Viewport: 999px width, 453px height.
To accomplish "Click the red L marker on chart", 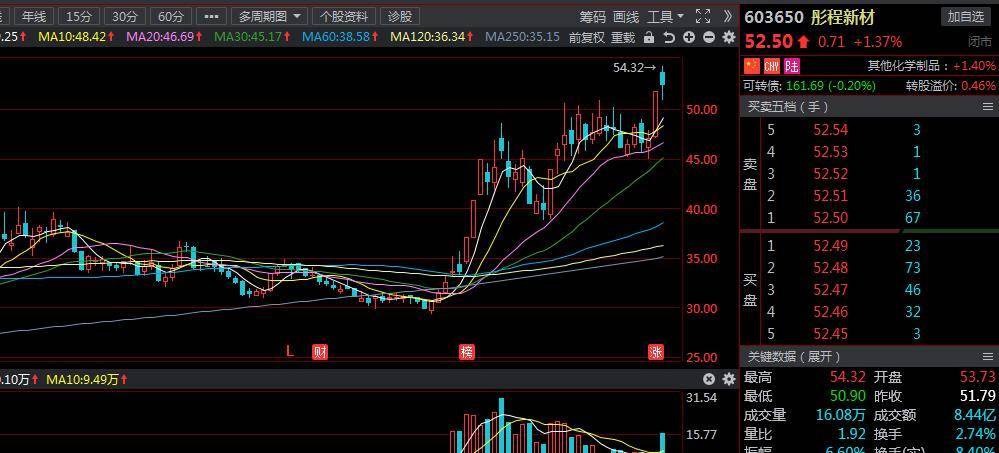I will coord(291,351).
